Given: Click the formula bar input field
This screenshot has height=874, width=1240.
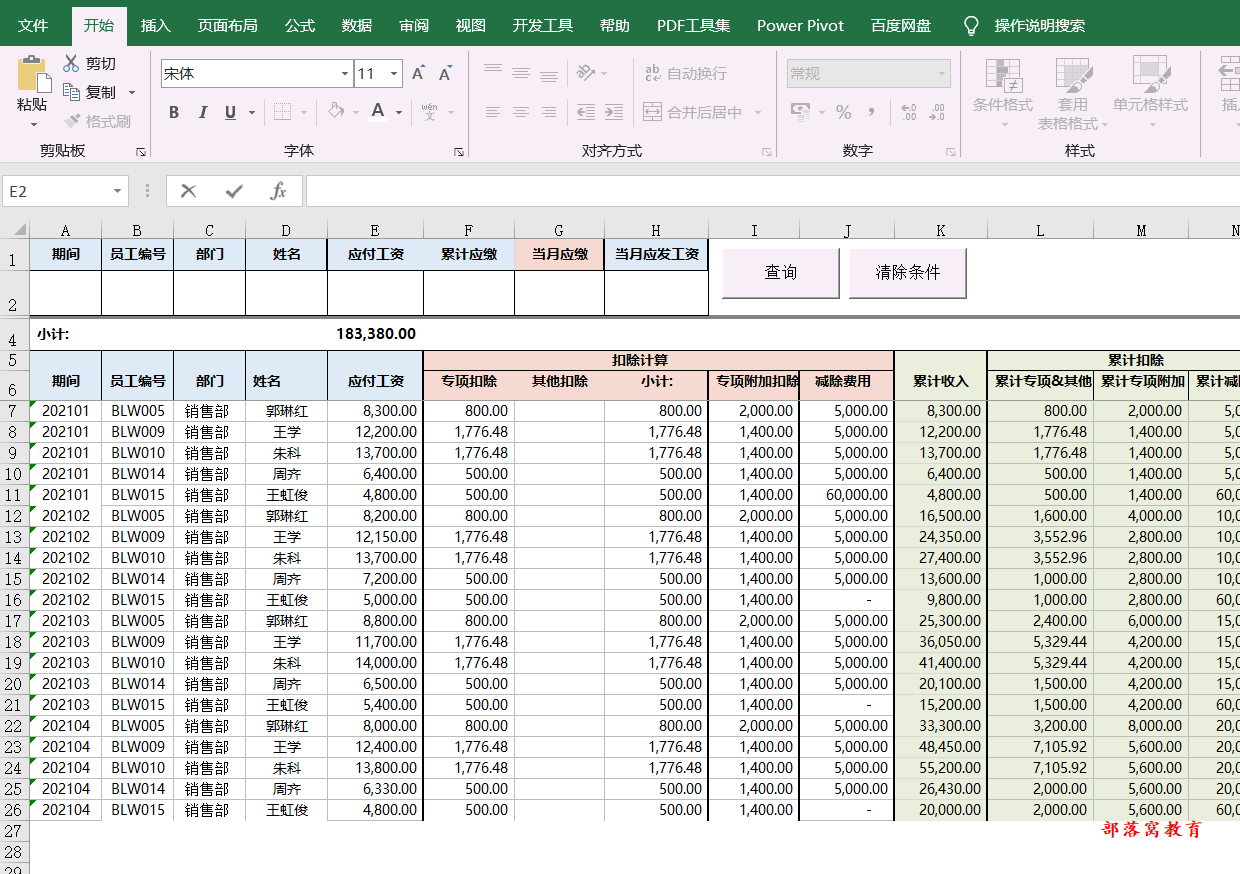Looking at the screenshot, I should (773, 191).
